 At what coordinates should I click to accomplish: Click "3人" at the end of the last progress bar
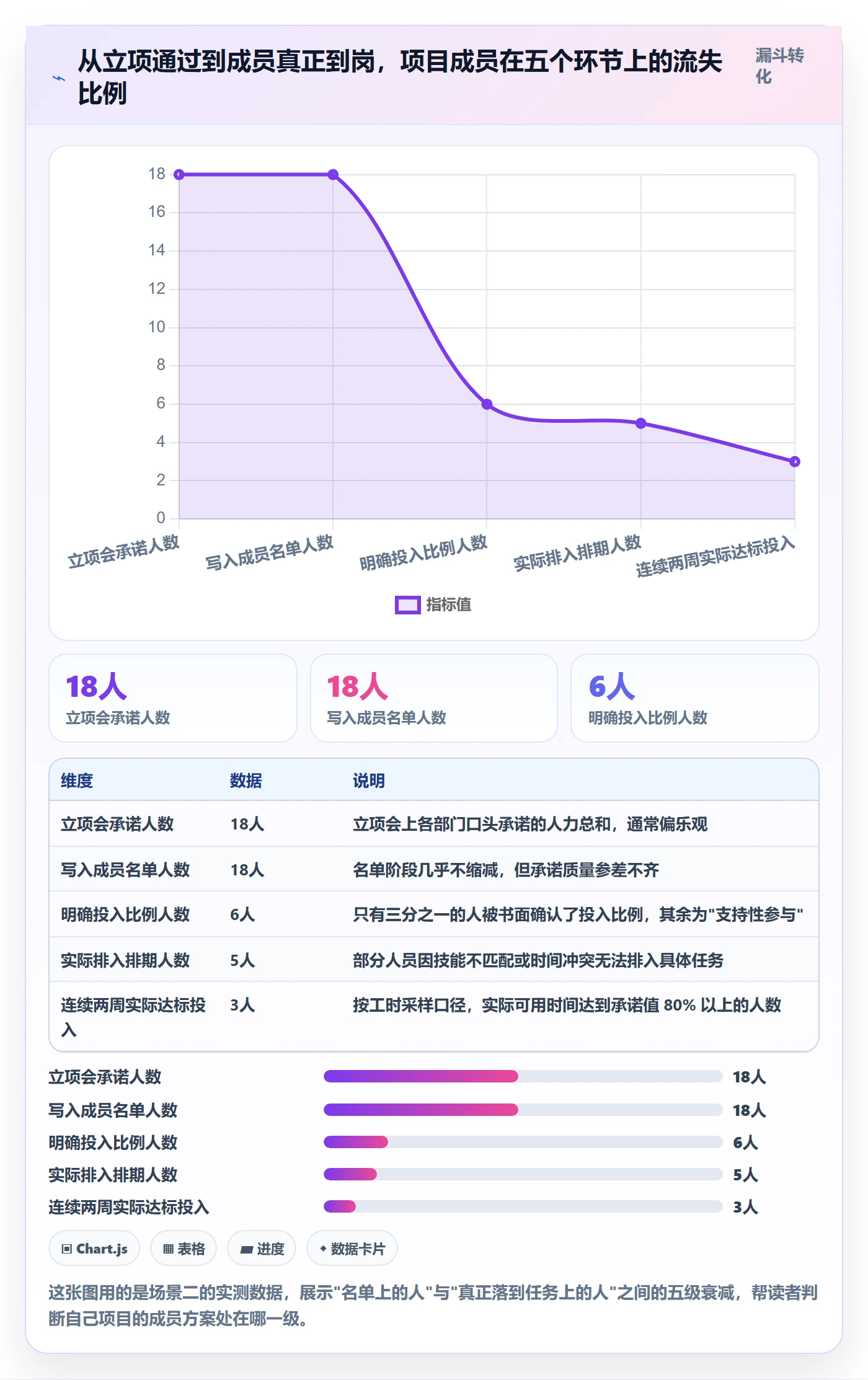(745, 1207)
